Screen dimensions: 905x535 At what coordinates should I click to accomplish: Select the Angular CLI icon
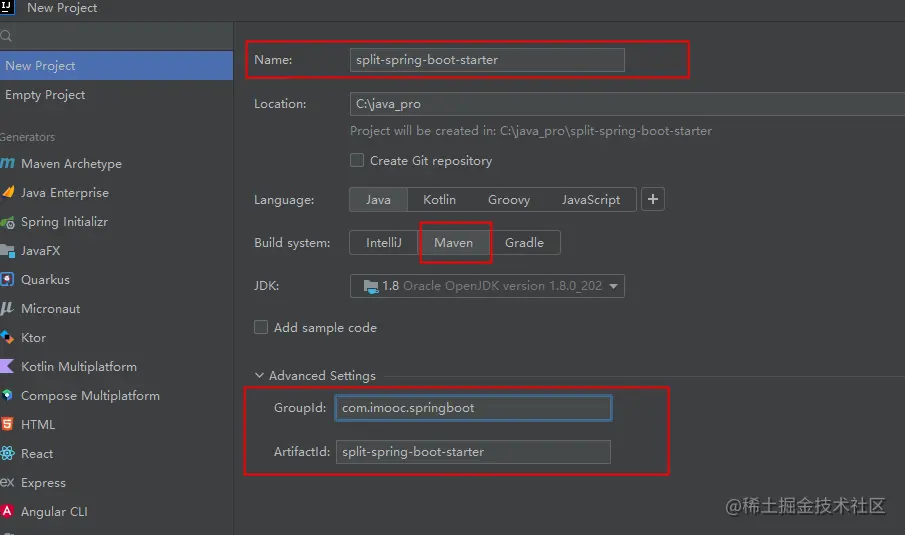tap(8, 512)
